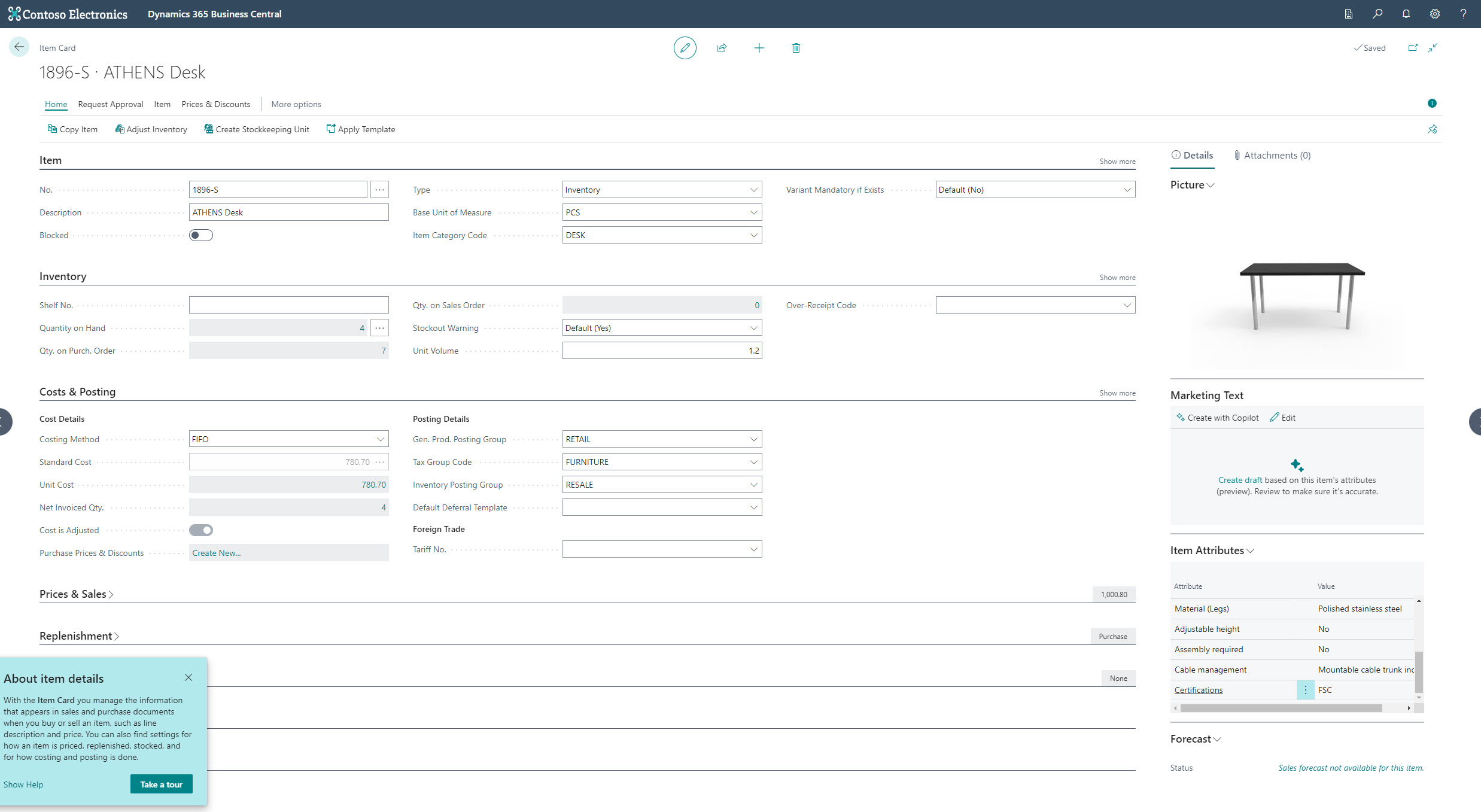Open the Prices & Discounts menu
This screenshot has width=1481, height=812.
coord(216,104)
